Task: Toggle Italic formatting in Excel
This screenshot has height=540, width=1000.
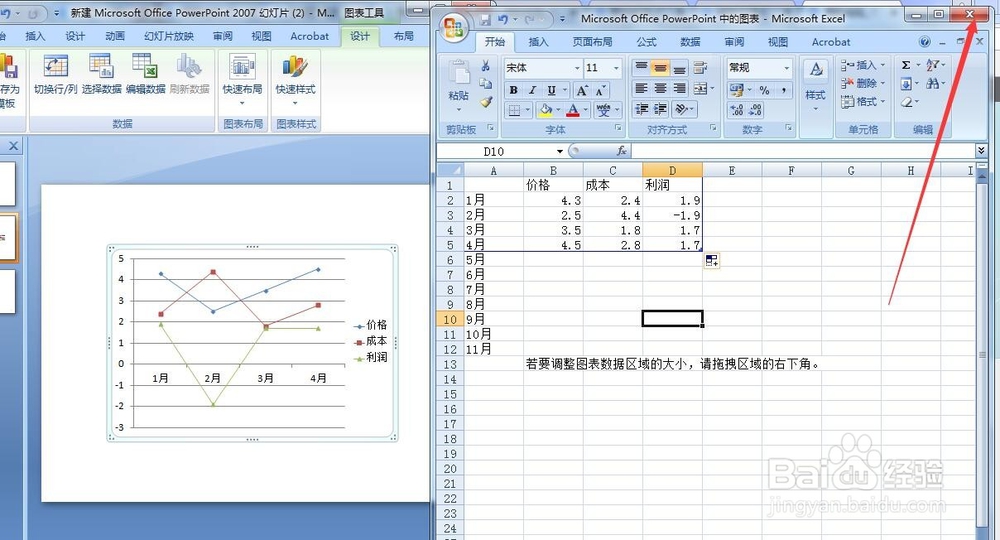Action: click(532, 90)
